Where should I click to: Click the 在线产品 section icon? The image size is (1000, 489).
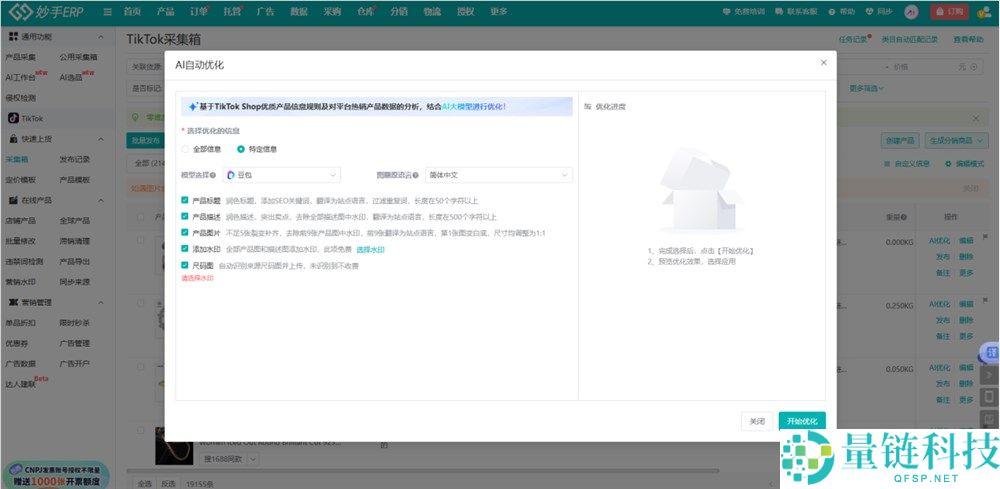[13, 200]
